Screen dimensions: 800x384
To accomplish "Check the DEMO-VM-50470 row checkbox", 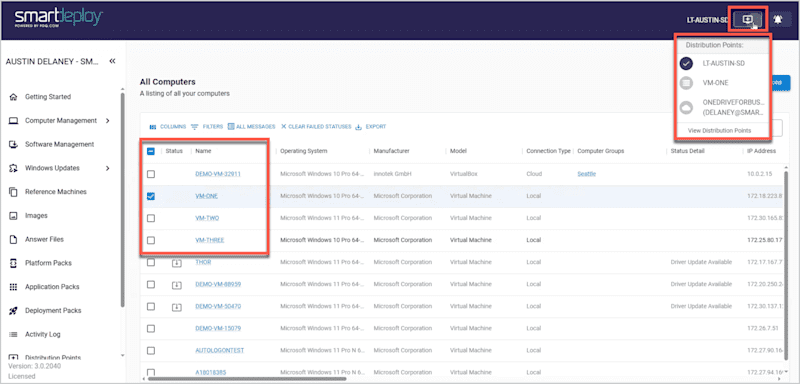I will coord(151,306).
